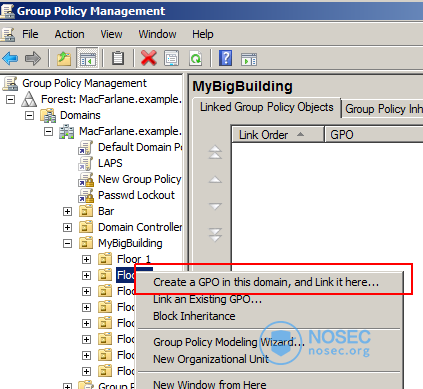Viewport: 423px width, 389px height.
Task: Expand the Group Policy Objects node at bottom
Action: (x=67, y=386)
